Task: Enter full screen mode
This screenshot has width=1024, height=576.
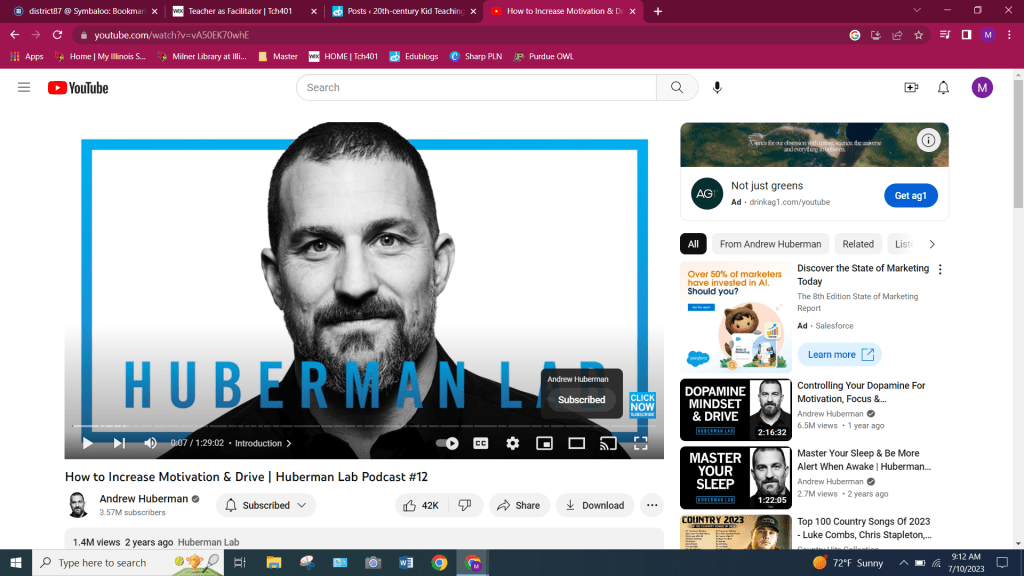Action: point(641,443)
